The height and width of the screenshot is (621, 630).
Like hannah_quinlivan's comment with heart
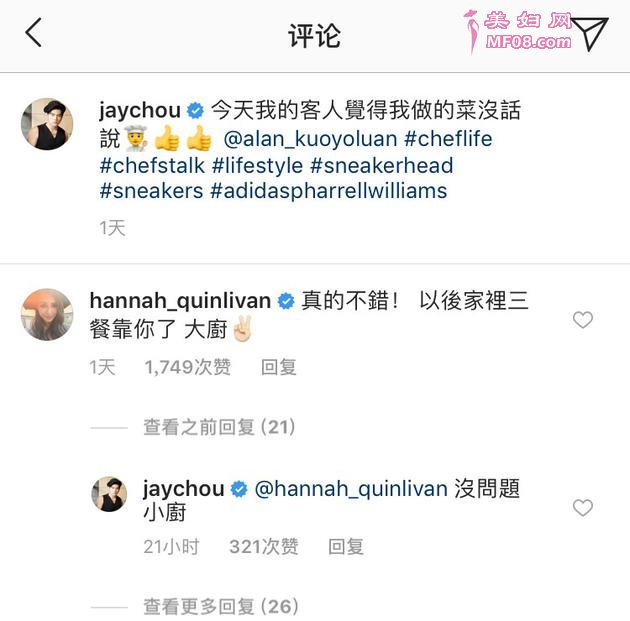(x=583, y=320)
